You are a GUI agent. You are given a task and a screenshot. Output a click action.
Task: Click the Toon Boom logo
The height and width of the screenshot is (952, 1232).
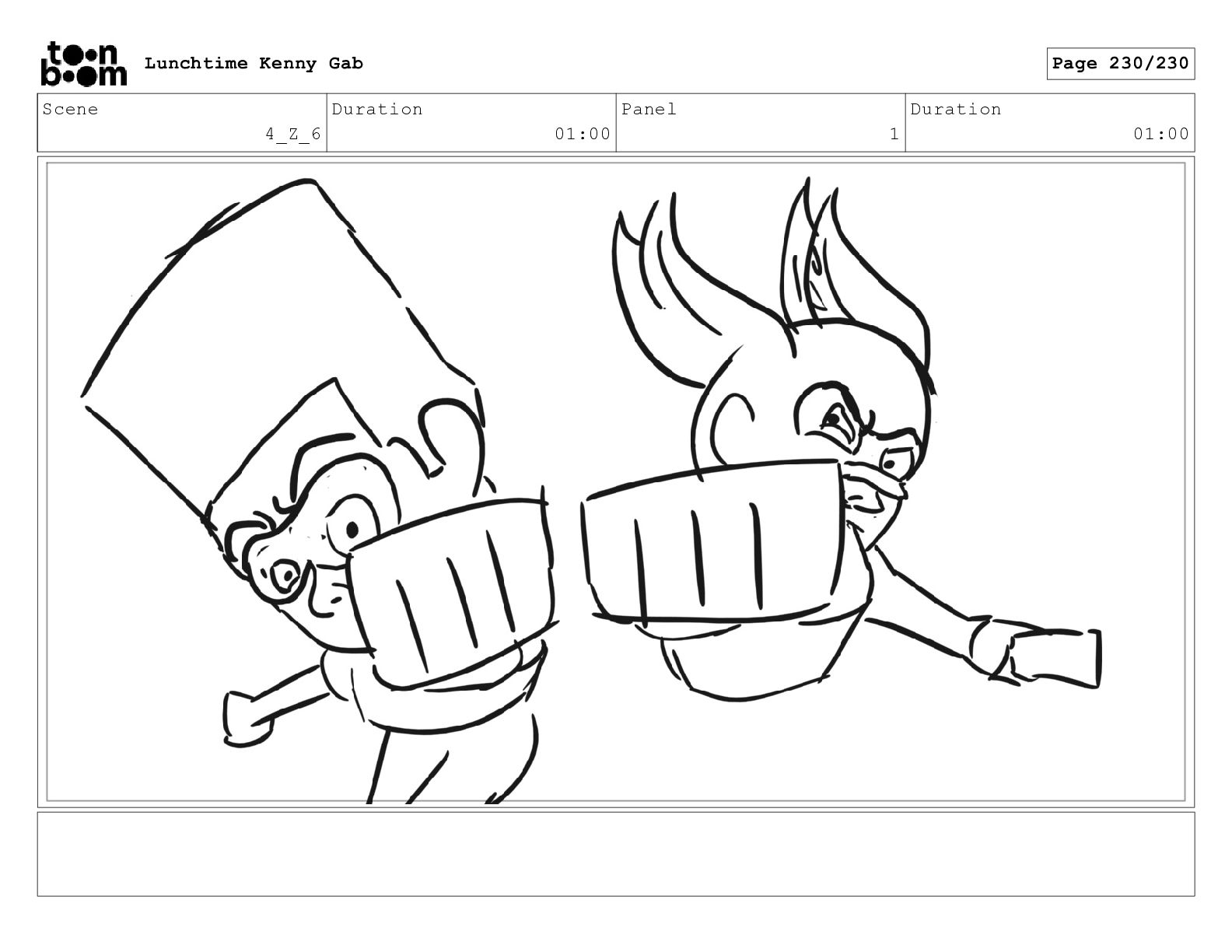(83, 64)
